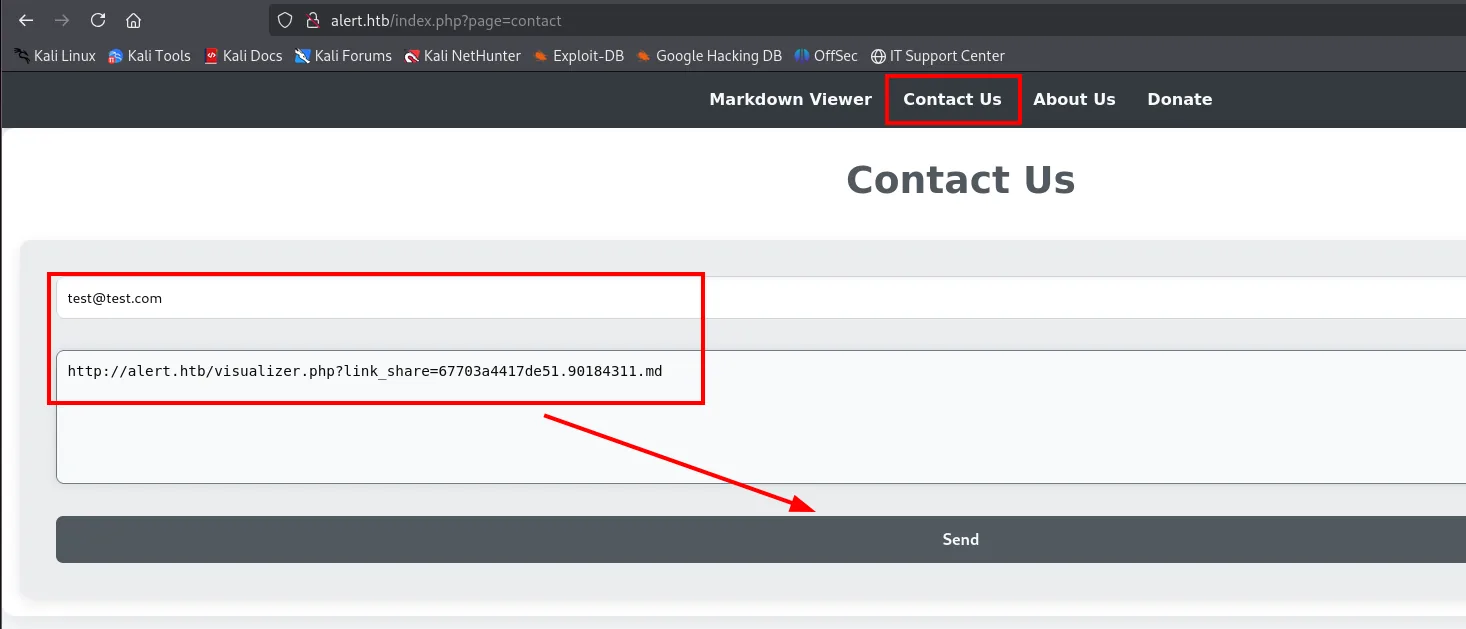Screen dimensions: 1466x629
Task: Open the Contact Us nav item
Action: click(952, 99)
